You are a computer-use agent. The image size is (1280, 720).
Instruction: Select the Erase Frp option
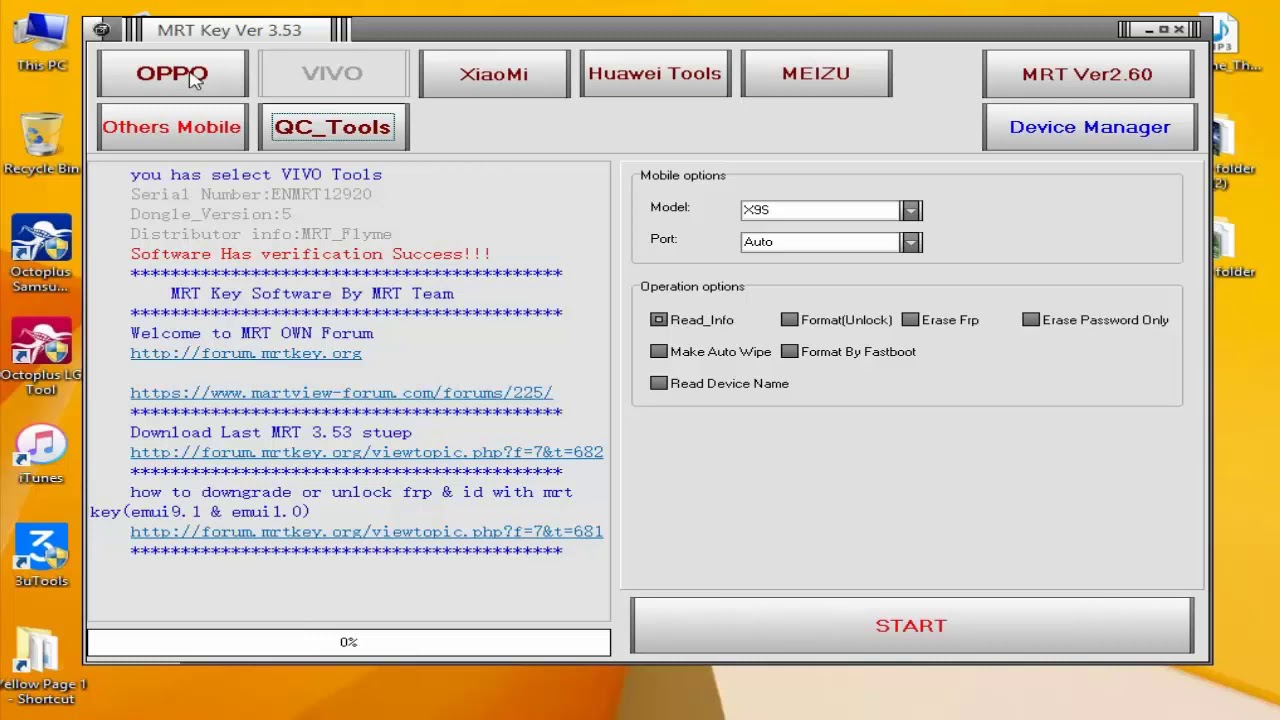[x=941, y=320]
